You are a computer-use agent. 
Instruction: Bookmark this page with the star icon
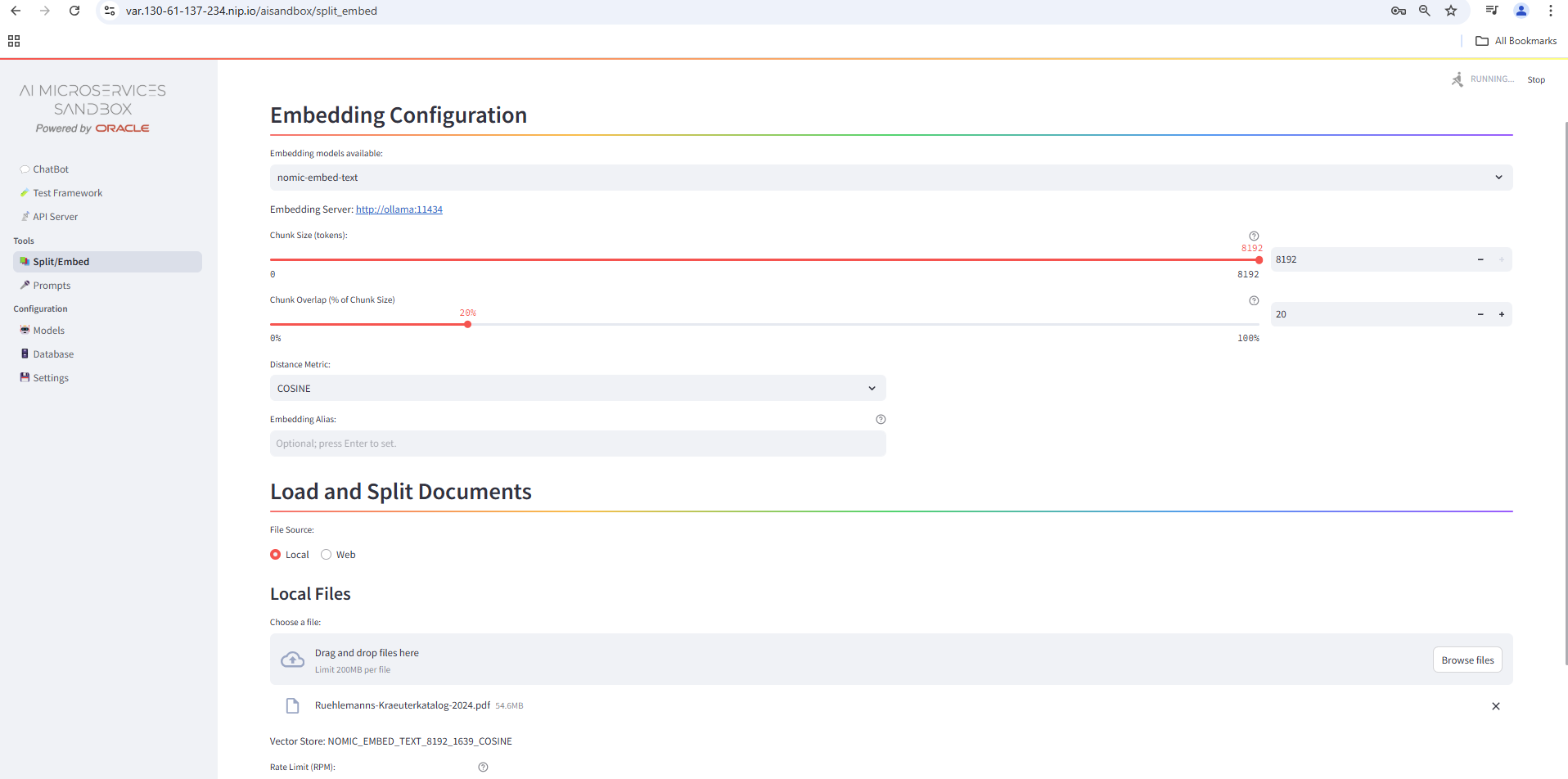click(1451, 11)
